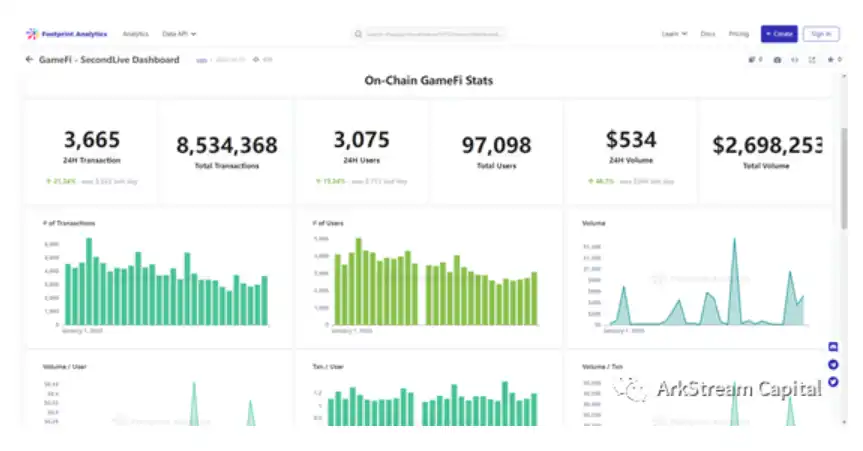This screenshot has width=863, height=451.
Task: Click the 24H Transaction percent change
Action: (61, 181)
